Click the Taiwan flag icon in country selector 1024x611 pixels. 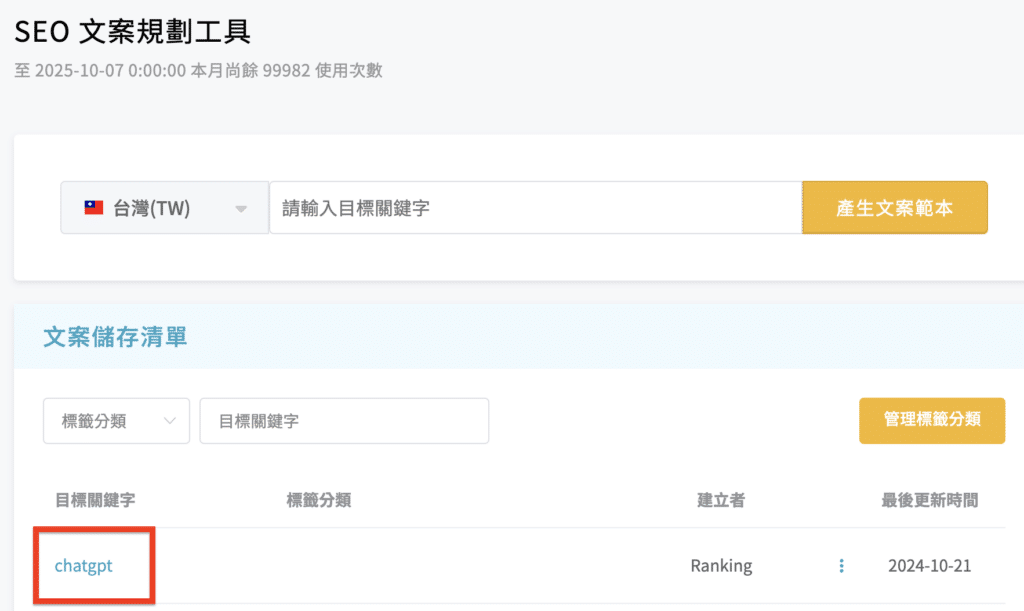(x=94, y=209)
